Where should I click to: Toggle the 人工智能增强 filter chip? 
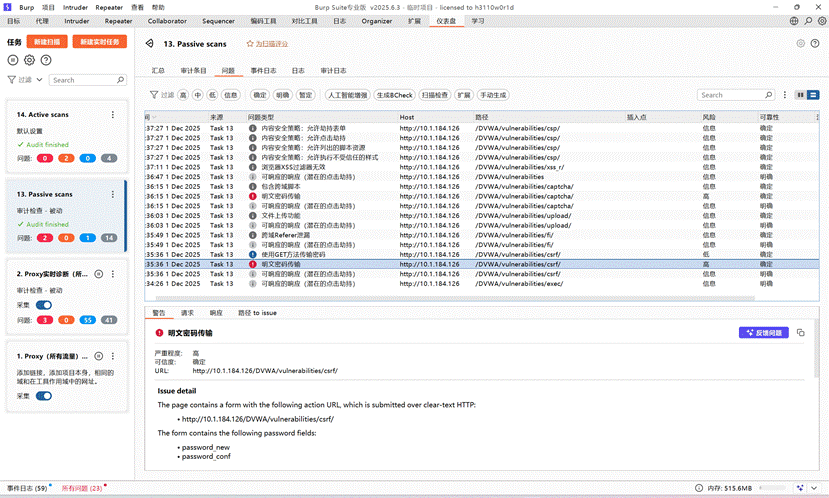[347, 95]
